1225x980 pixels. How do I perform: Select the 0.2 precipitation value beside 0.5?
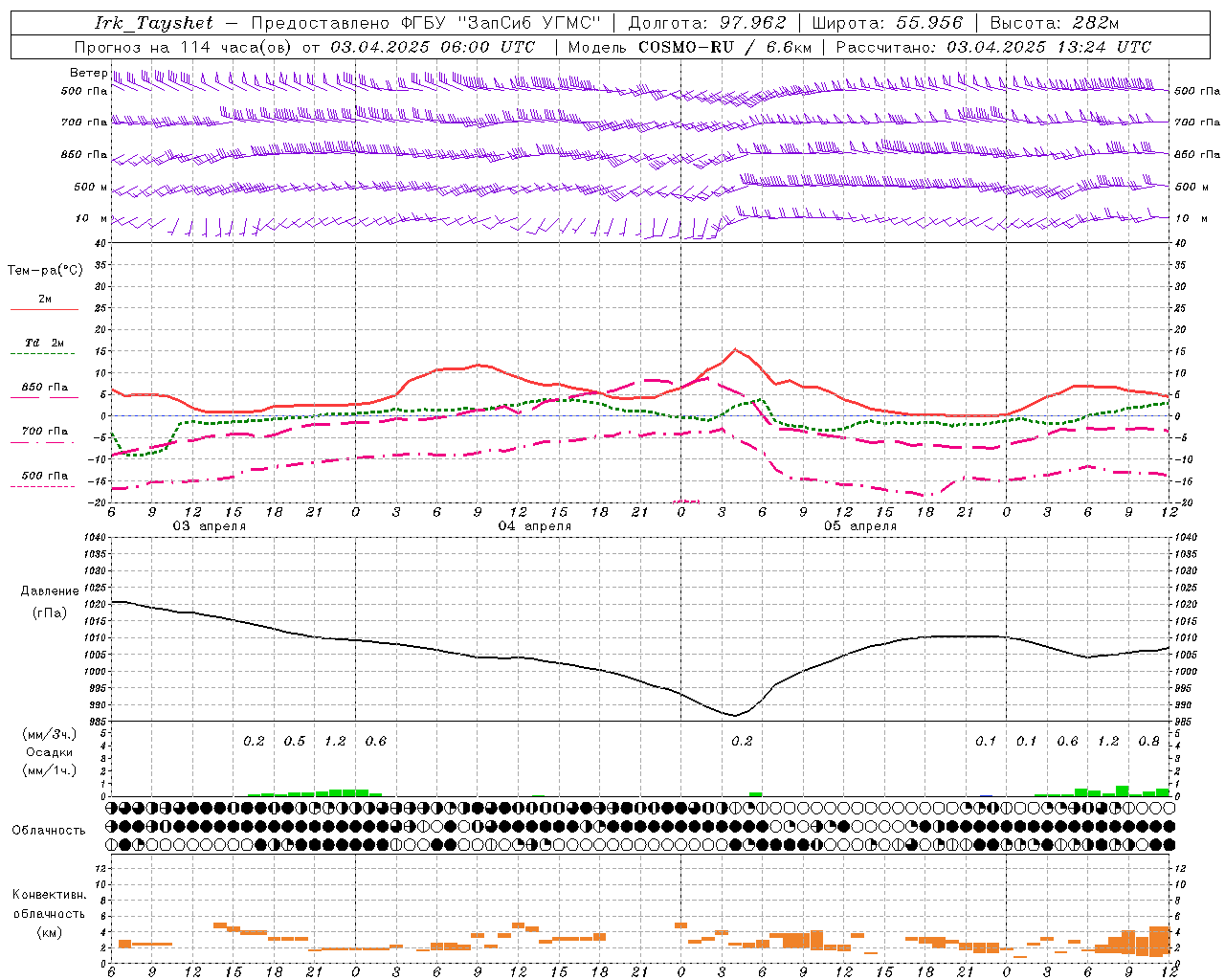pyautogui.click(x=254, y=742)
